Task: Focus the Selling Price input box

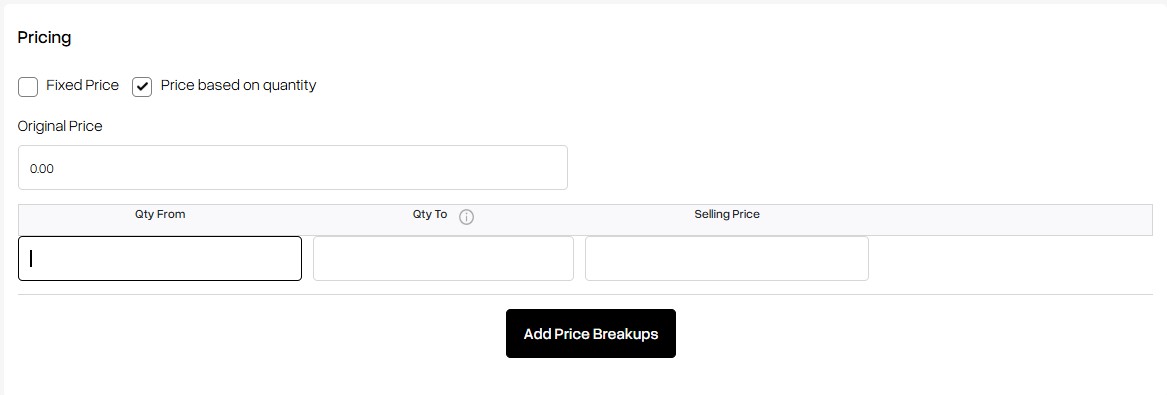Action: pos(726,258)
